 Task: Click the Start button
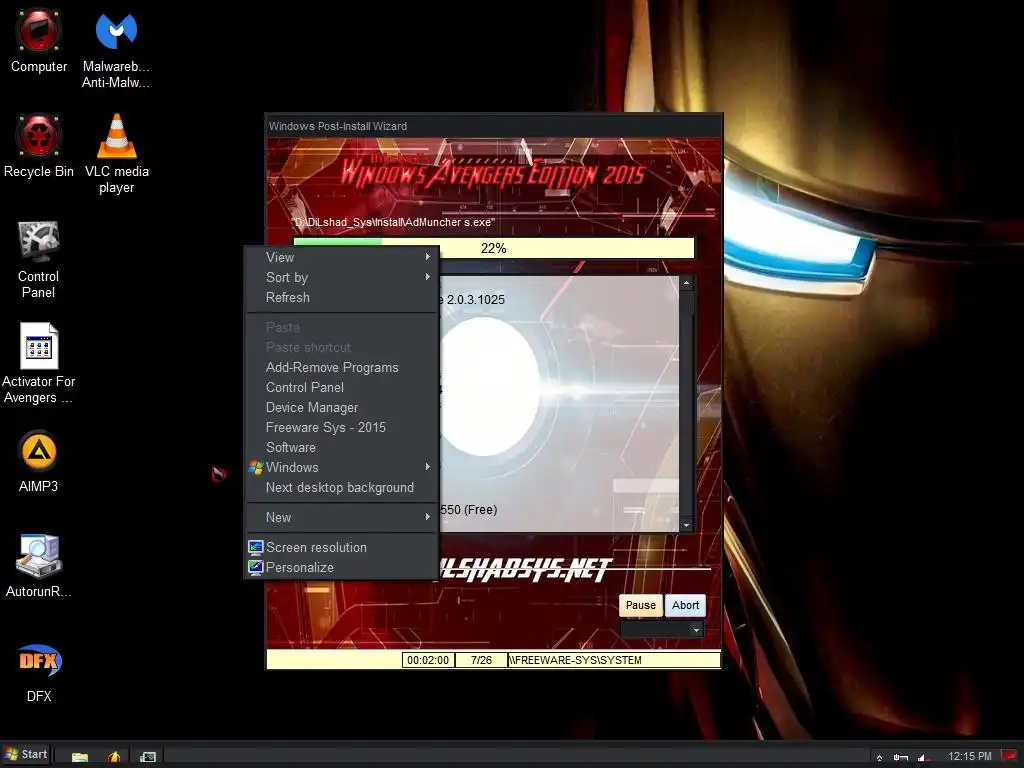(26, 754)
